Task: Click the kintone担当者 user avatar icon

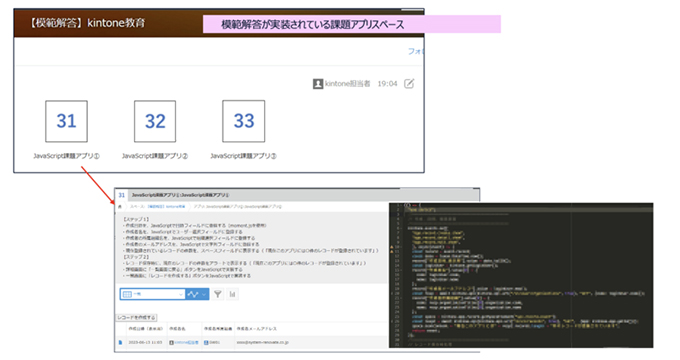Action: [x=318, y=84]
